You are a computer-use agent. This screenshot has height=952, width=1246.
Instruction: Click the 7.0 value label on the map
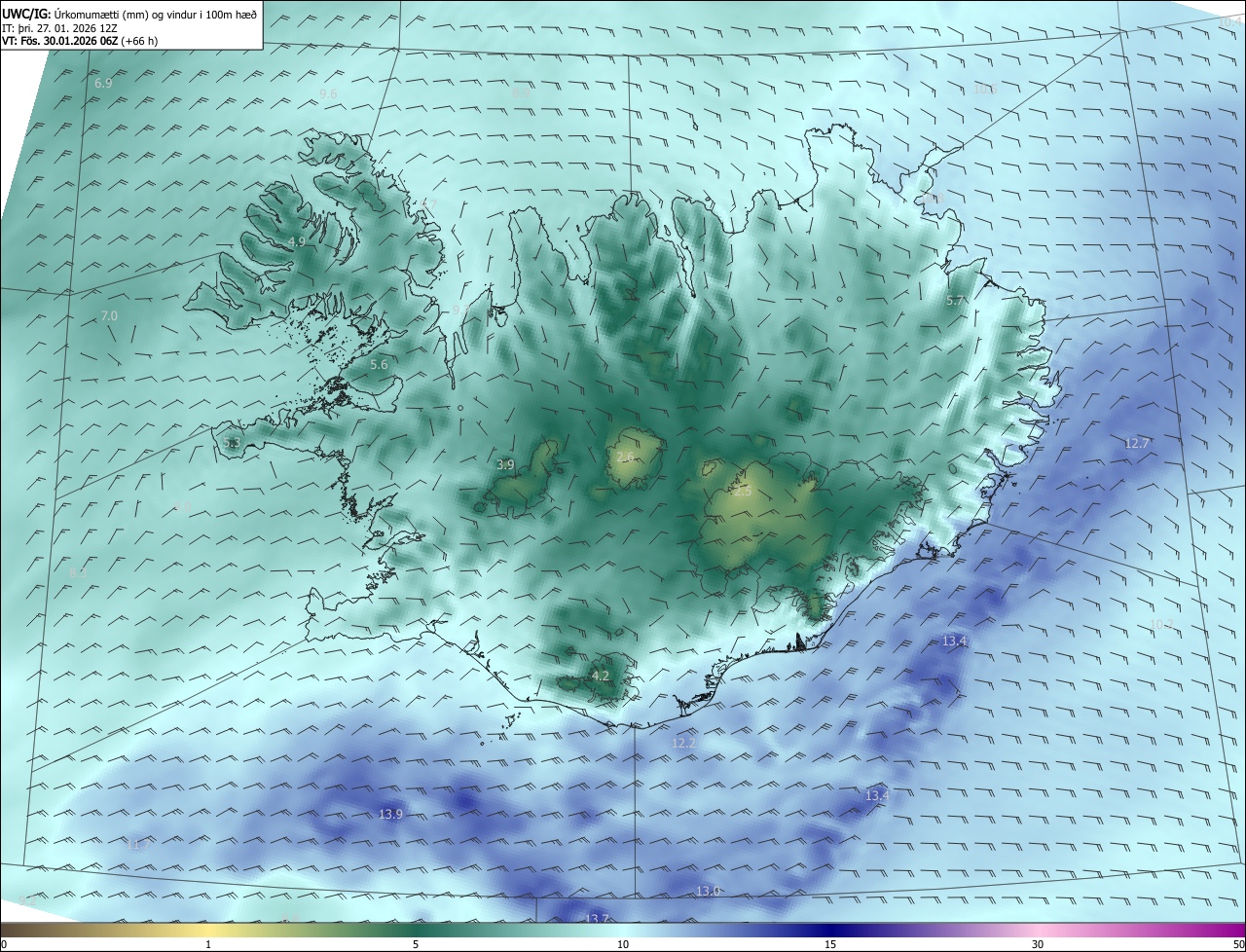point(109,316)
